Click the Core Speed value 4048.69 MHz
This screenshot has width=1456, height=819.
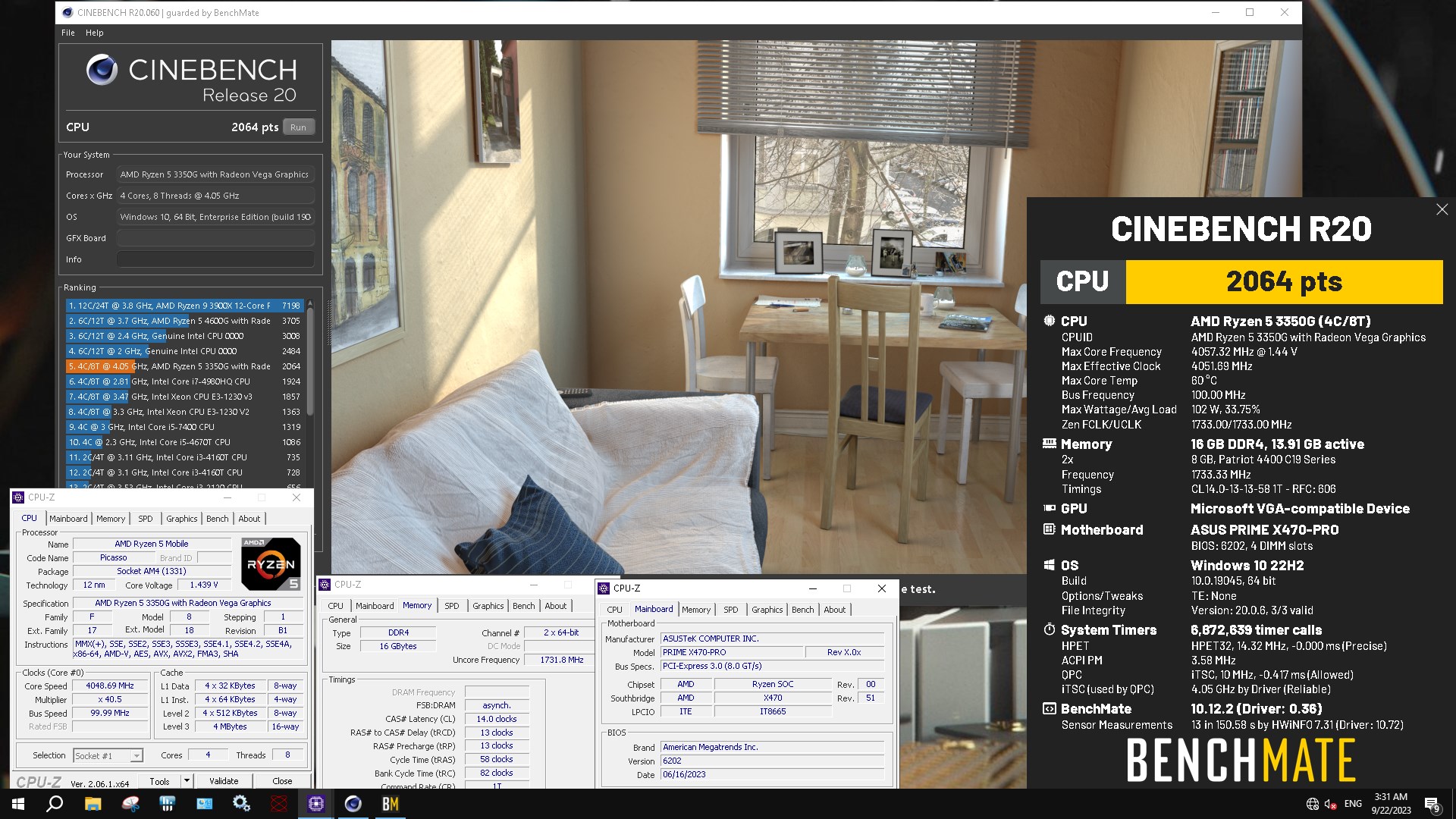(110, 686)
